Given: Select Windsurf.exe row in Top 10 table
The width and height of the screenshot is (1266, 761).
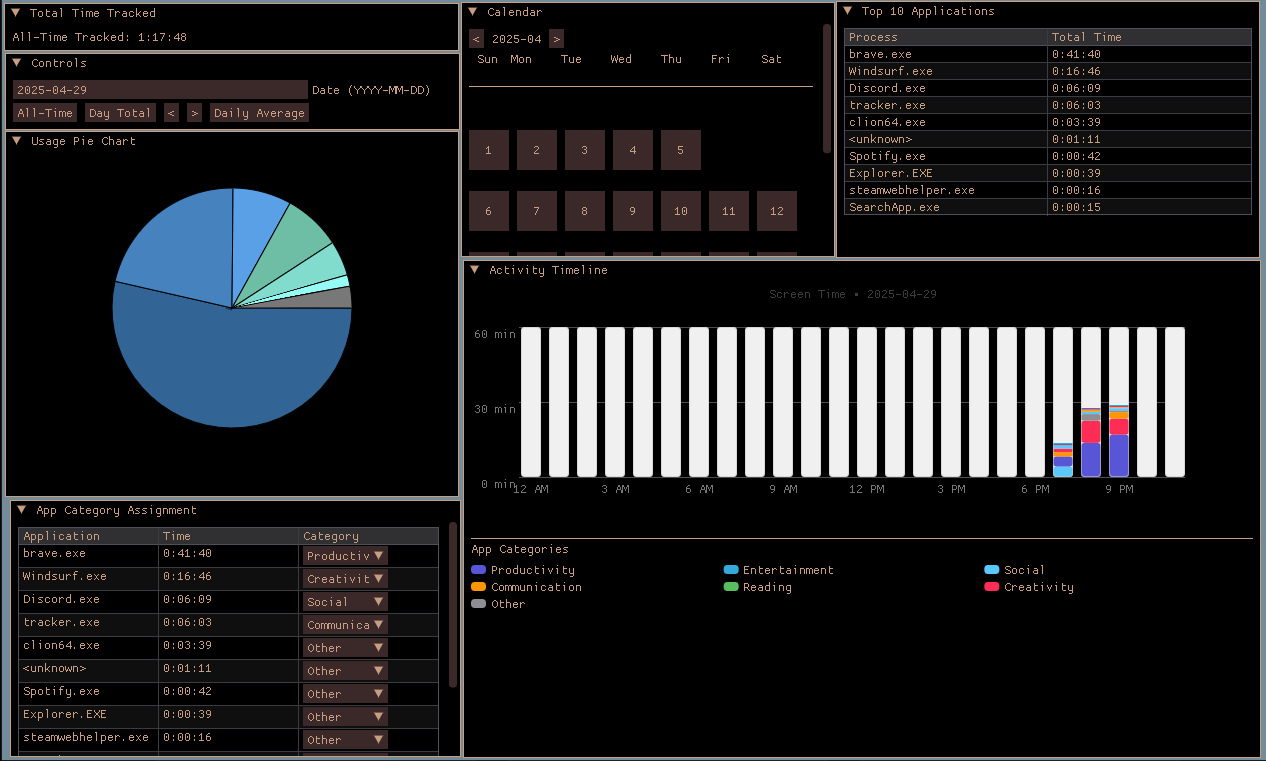Looking at the screenshot, I should click(1048, 71).
